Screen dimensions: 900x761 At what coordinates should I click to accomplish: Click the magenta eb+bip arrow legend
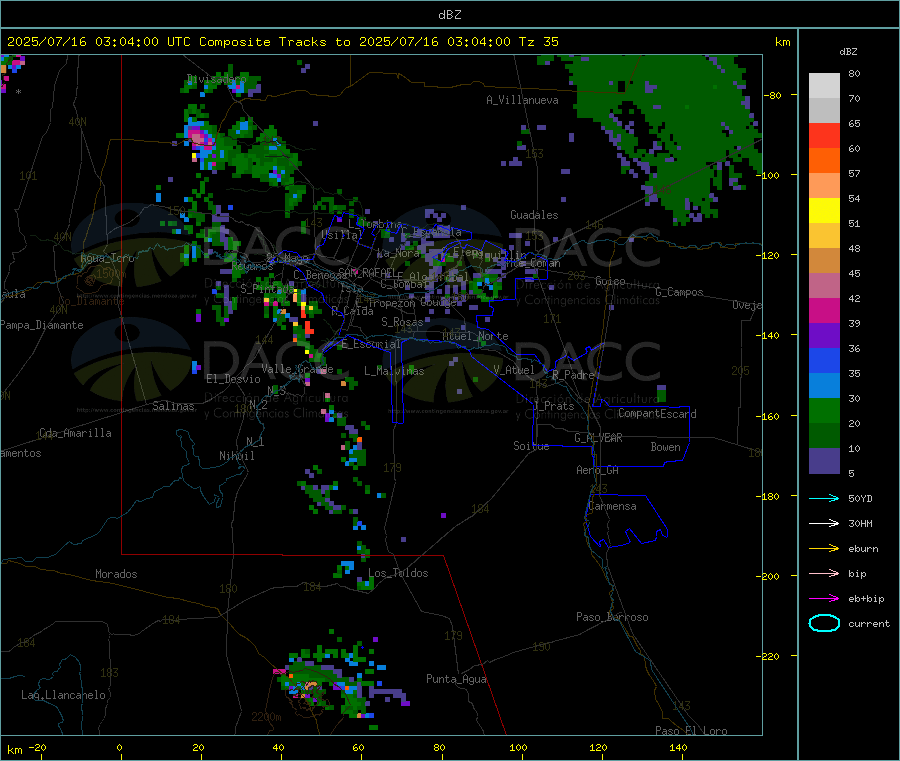point(824,598)
